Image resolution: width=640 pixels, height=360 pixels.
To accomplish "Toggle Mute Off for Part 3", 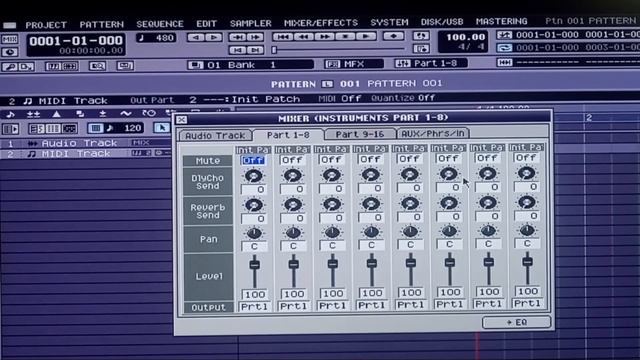I will (x=331, y=160).
